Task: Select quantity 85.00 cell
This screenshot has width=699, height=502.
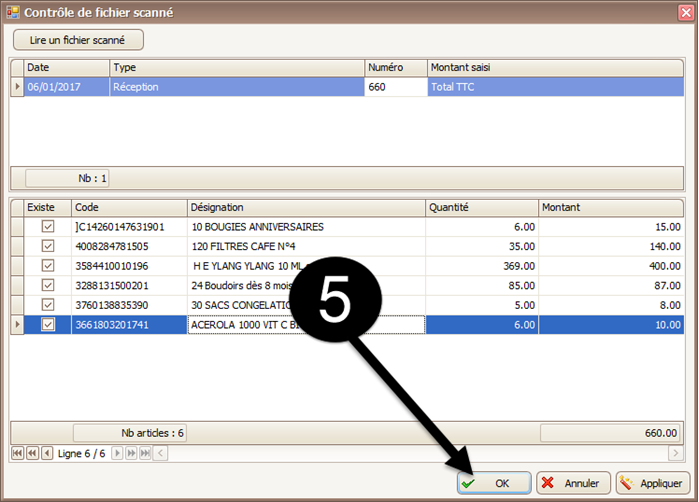Action: (x=482, y=285)
